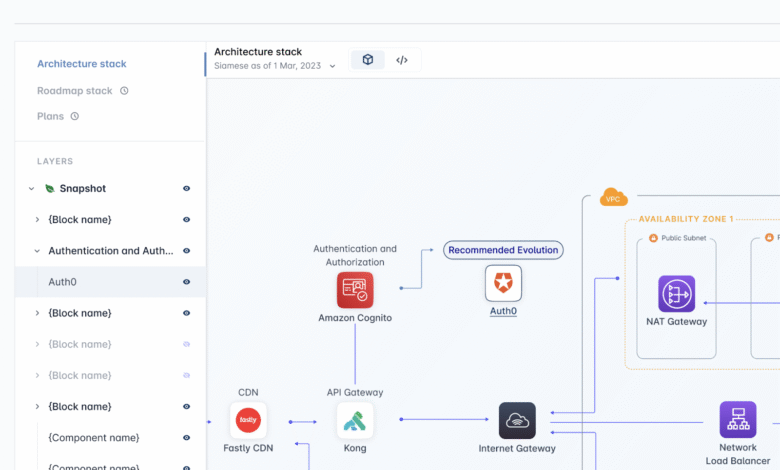Click the Amazon Cognito icon

pyautogui.click(x=355, y=290)
